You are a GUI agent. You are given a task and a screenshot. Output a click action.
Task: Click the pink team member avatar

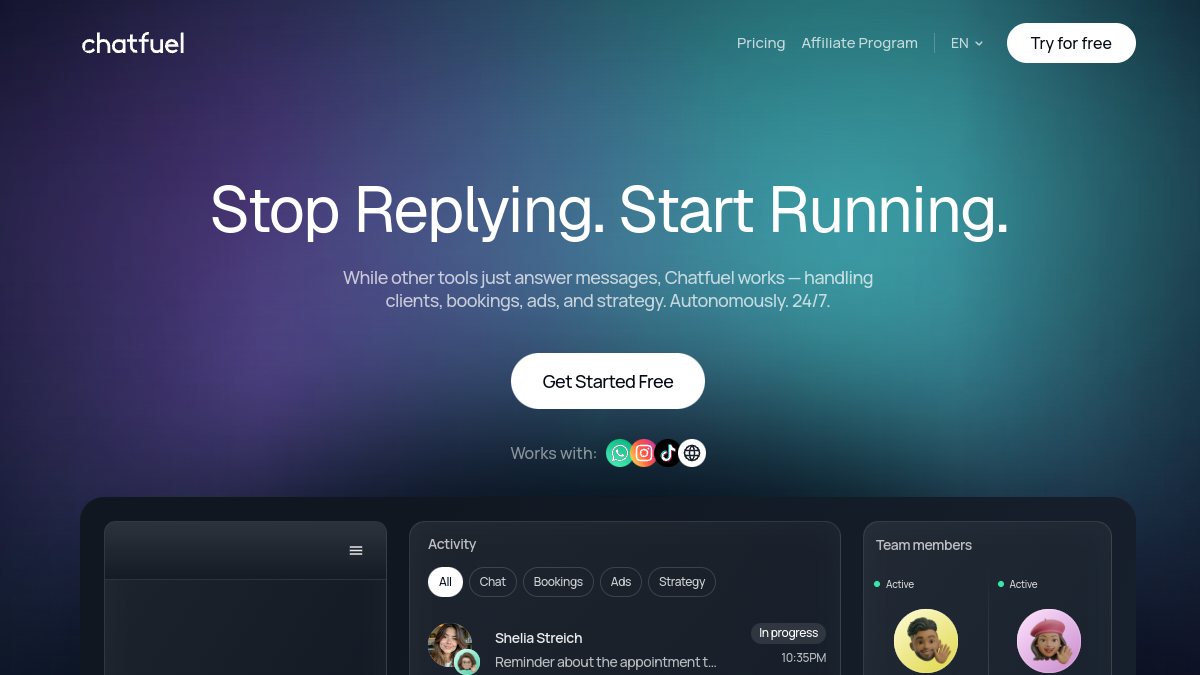pyautogui.click(x=1049, y=641)
